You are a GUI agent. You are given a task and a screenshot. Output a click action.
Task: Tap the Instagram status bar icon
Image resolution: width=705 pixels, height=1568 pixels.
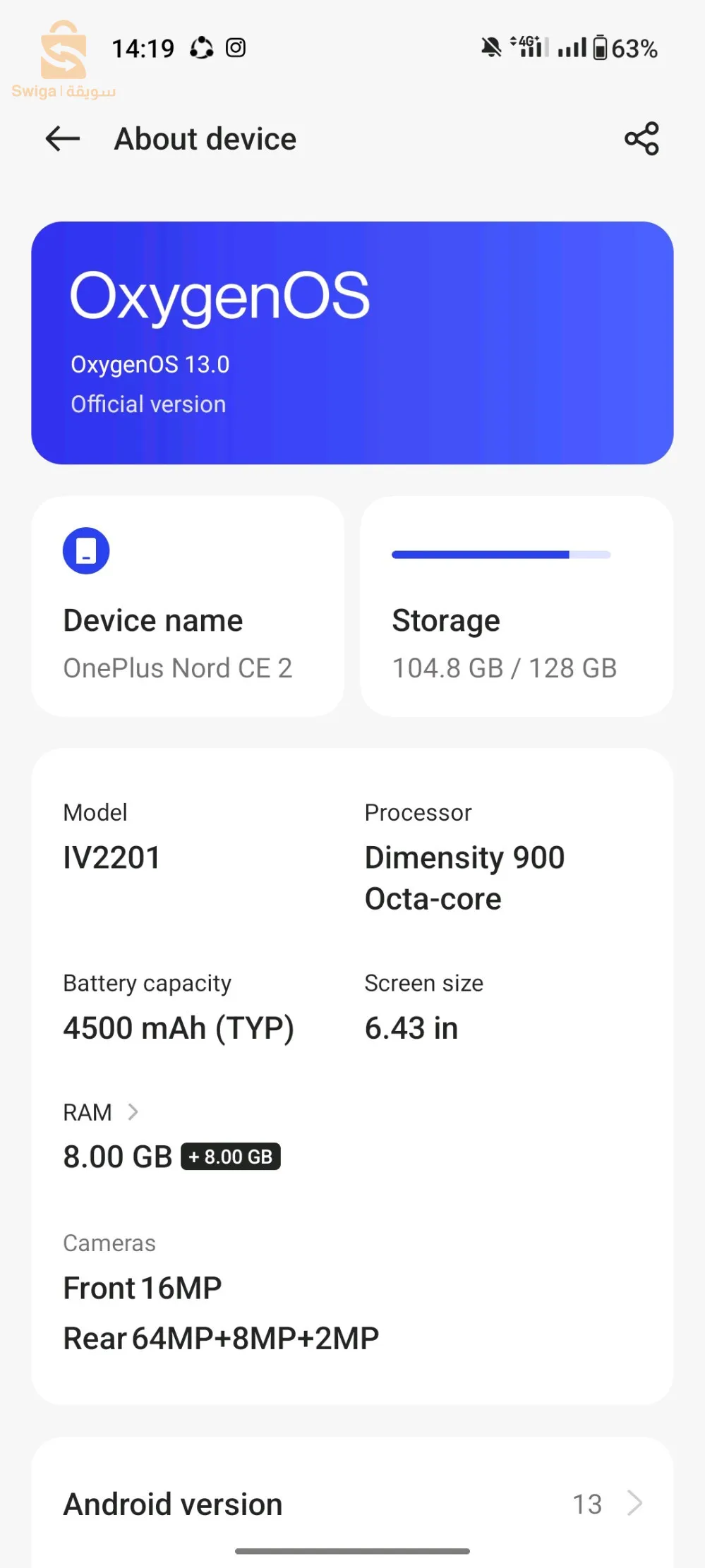[x=236, y=48]
